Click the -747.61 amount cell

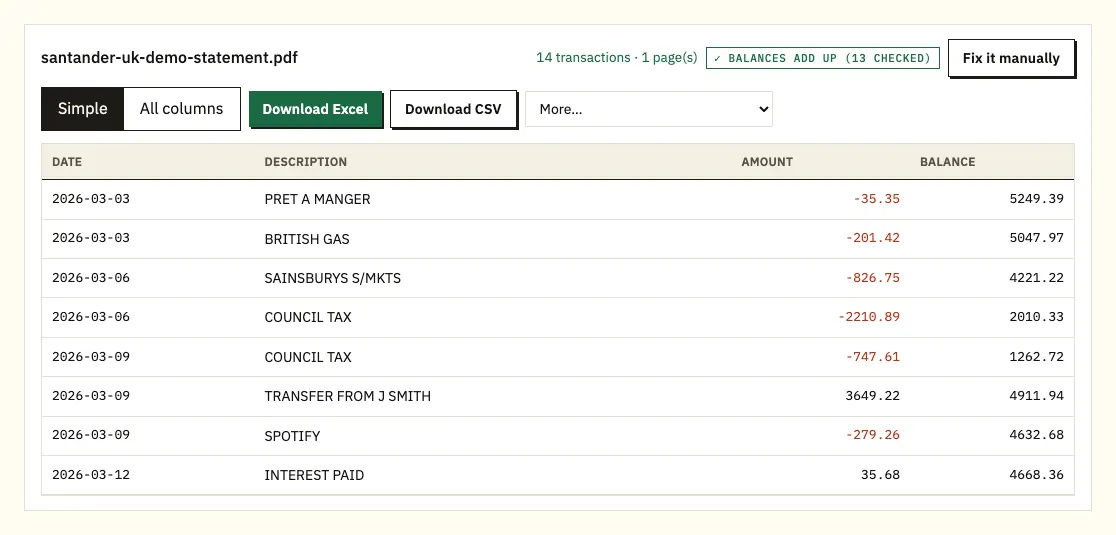click(x=873, y=357)
